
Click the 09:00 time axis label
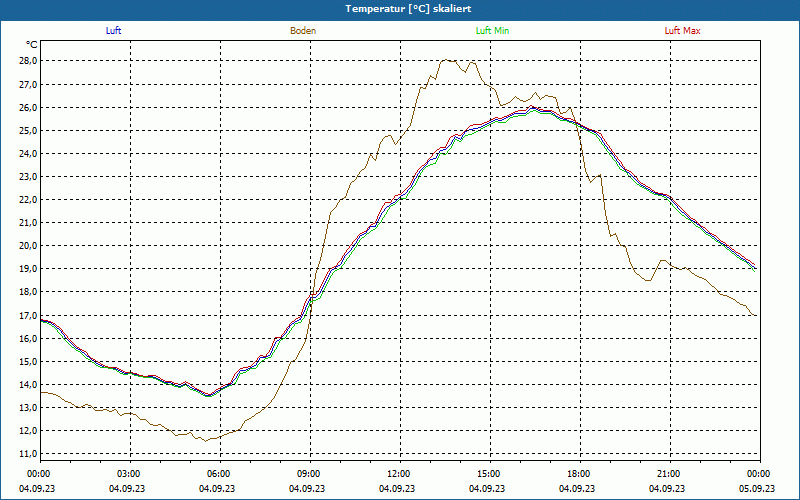(308, 474)
